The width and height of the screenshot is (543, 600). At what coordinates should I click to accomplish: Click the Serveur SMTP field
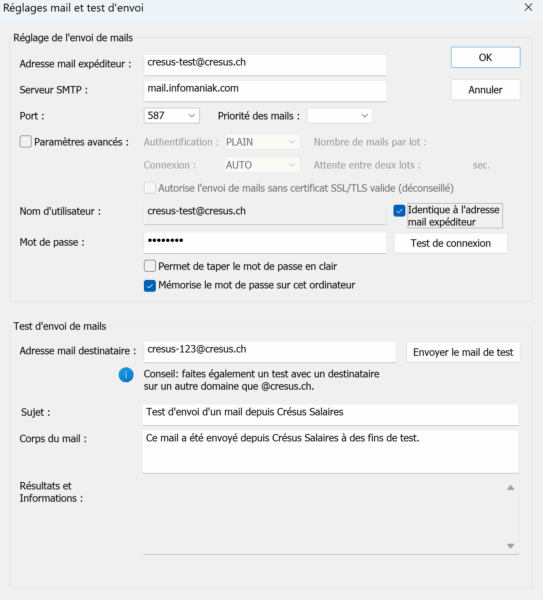point(265,91)
